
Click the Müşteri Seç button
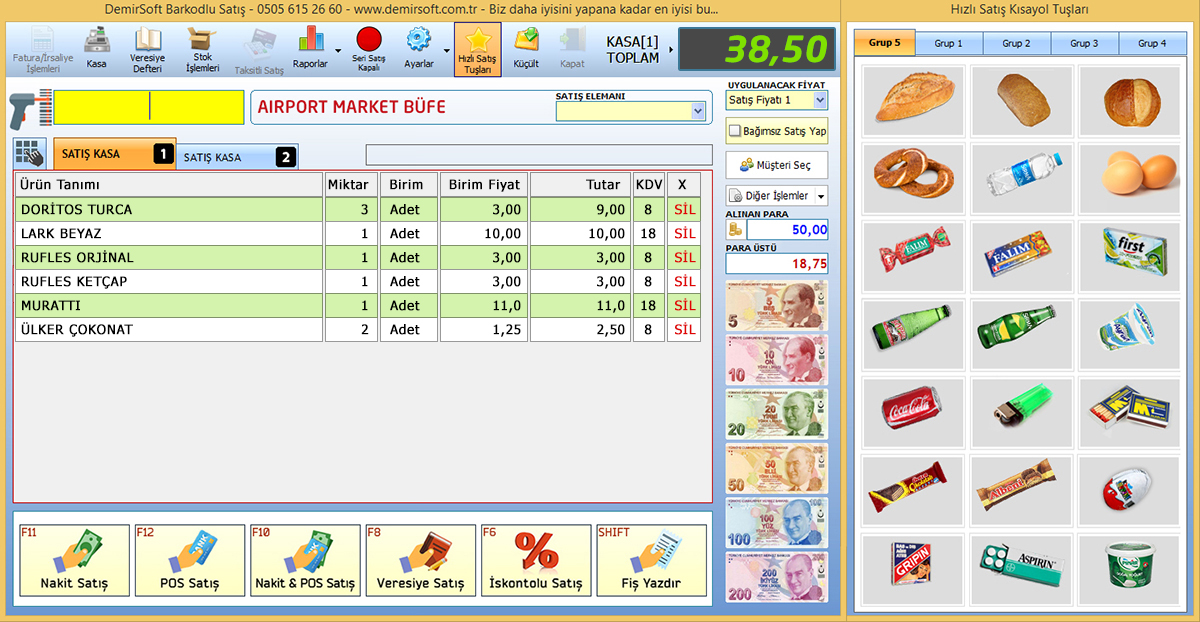(777, 165)
